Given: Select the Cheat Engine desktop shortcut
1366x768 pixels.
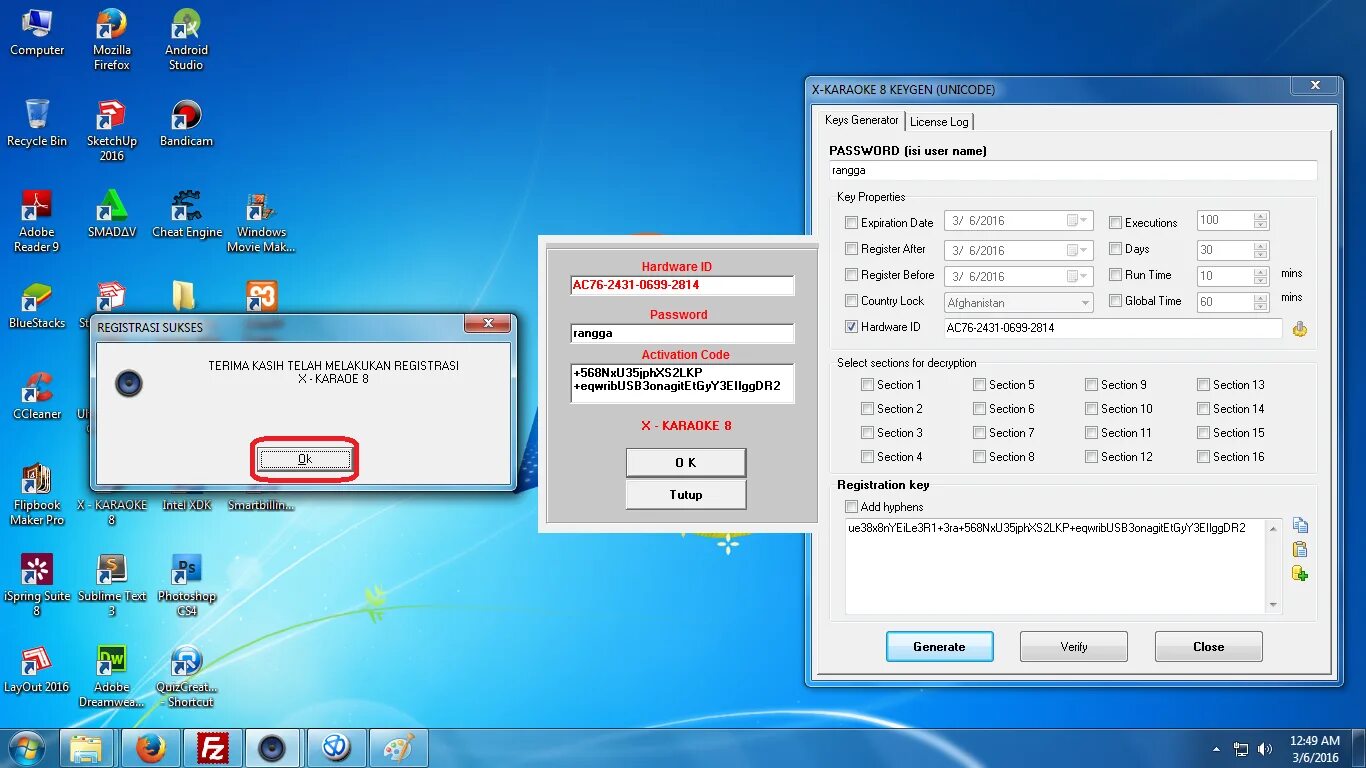Looking at the screenshot, I should pos(186,214).
